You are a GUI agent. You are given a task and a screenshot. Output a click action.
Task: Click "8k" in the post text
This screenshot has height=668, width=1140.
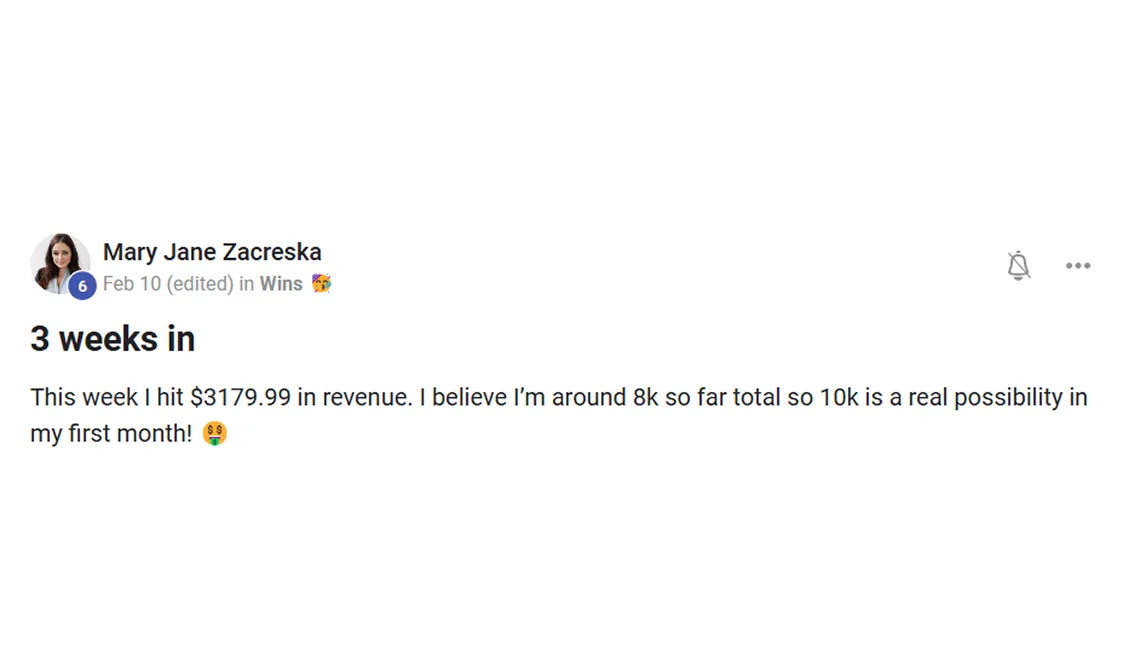(645, 397)
